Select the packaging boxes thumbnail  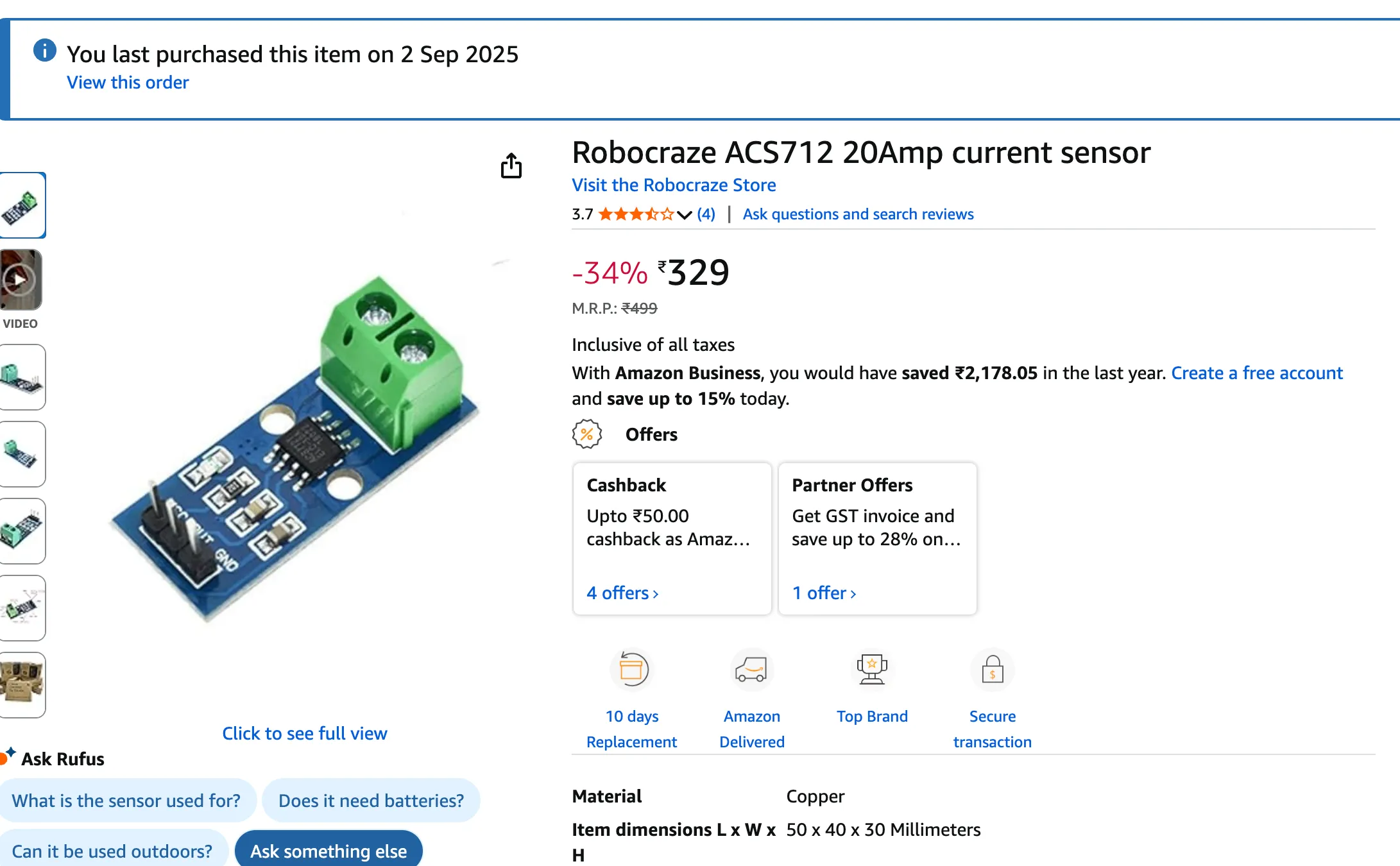pos(22,684)
